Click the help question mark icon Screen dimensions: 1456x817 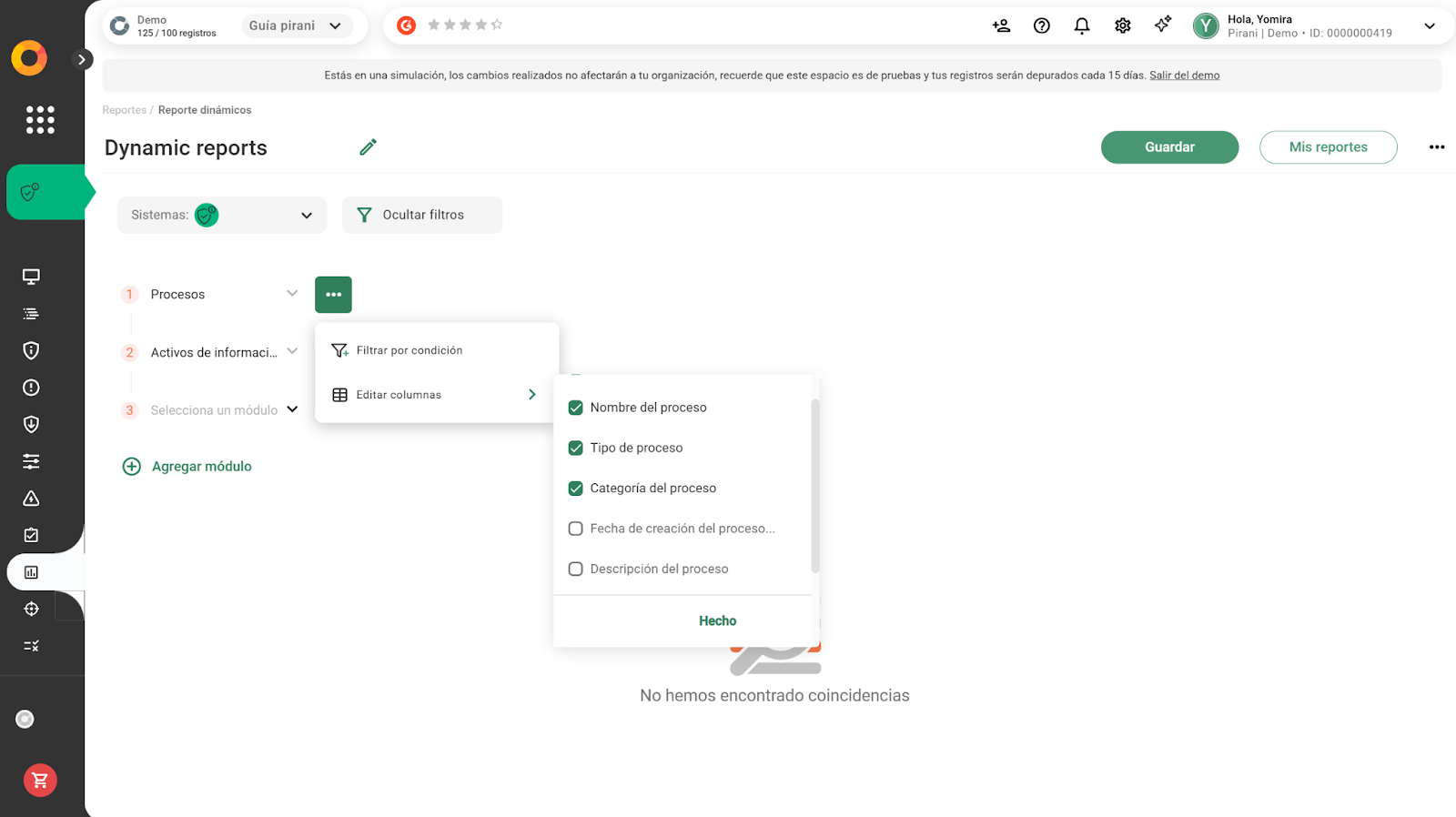[x=1041, y=26]
